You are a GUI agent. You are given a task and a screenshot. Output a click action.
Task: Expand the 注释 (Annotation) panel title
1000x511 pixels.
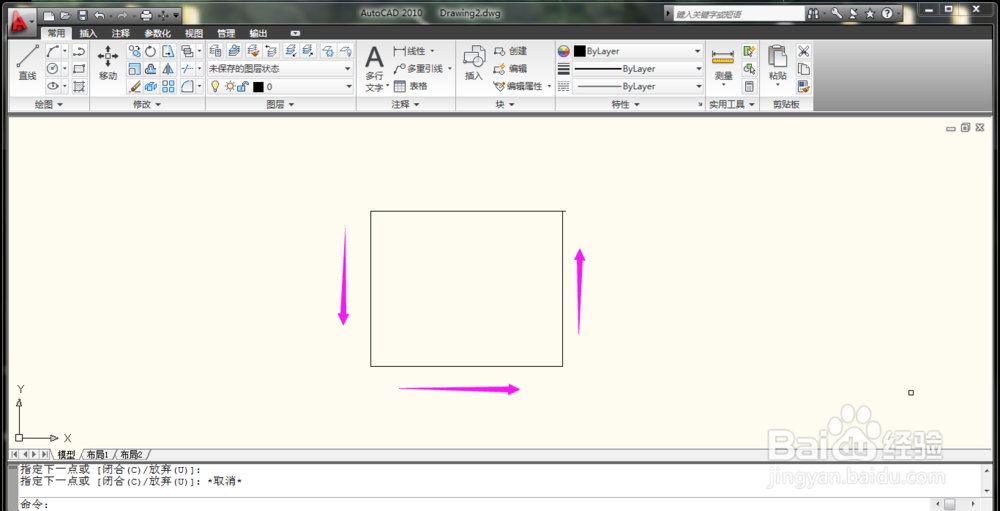point(406,105)
